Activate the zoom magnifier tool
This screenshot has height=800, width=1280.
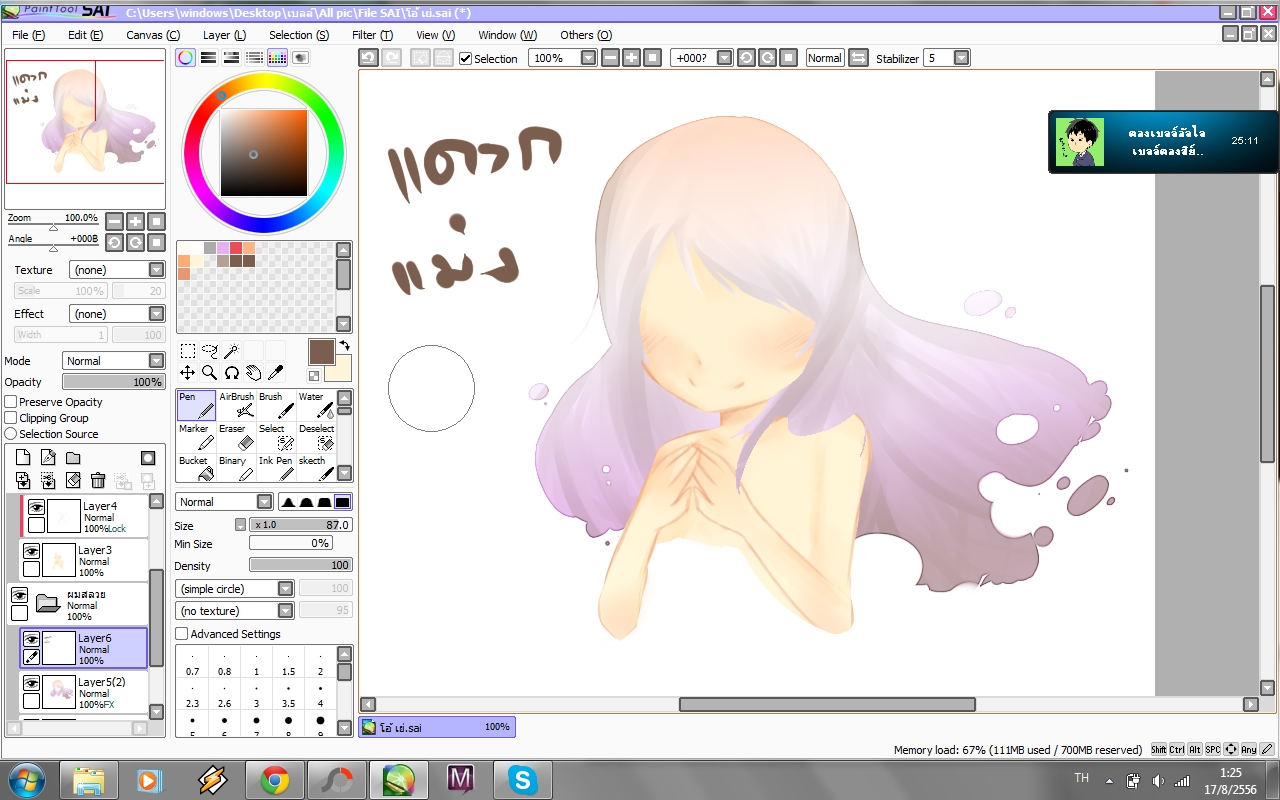click(x=210, y=373)
